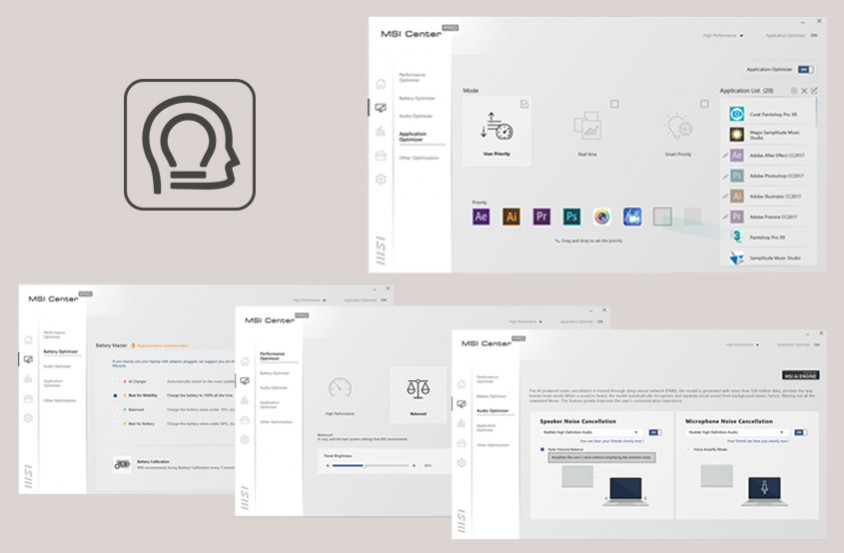Toggle the Speaker Noise Cancellation switch
This screenshot has height=553, width=844.
tap(655, 432)
